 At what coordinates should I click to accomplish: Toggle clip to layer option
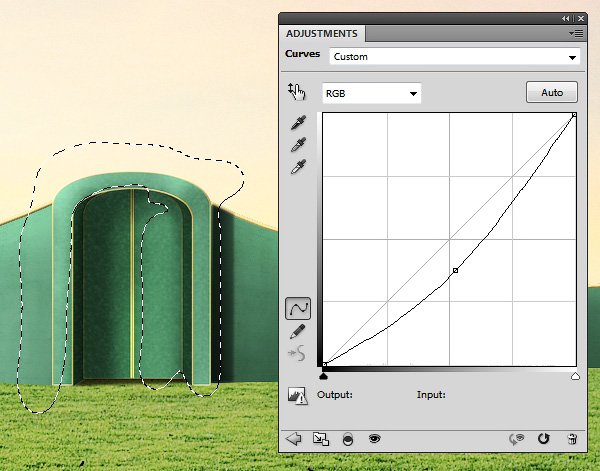pos(348,438)
